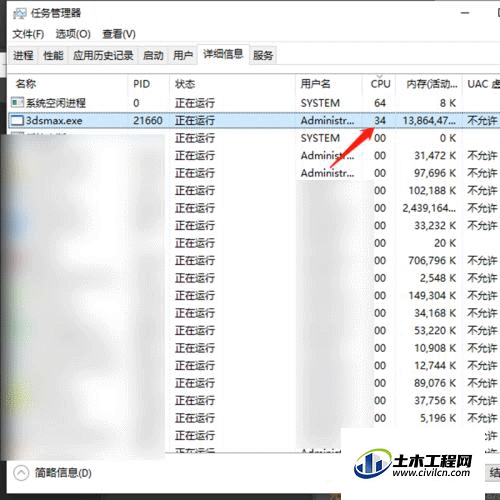Viewport: 500px width, 500px height.
Task: Click memory value 31,472 K
Action: (435, 155)
